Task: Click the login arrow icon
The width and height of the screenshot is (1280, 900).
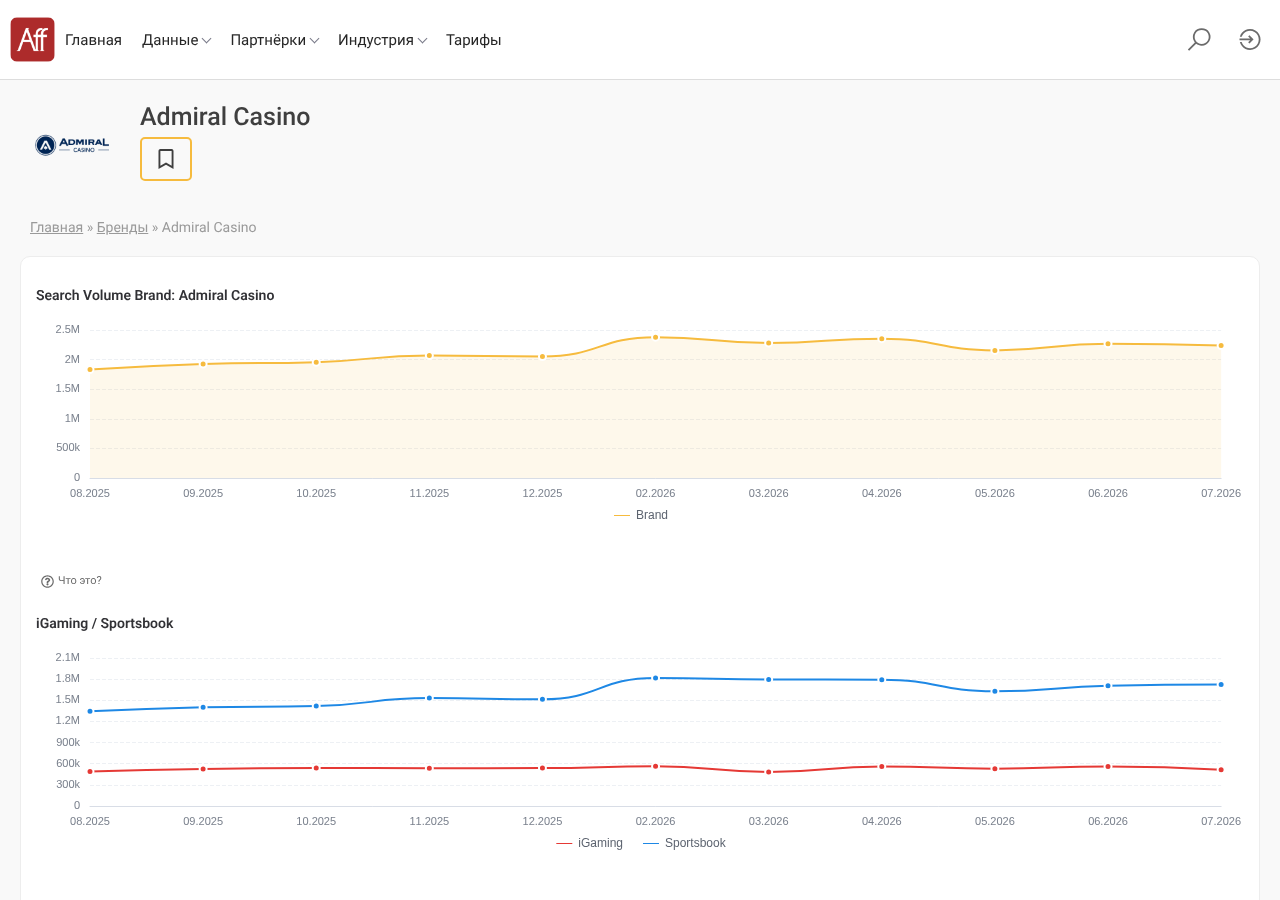Action: point(1250,40)
